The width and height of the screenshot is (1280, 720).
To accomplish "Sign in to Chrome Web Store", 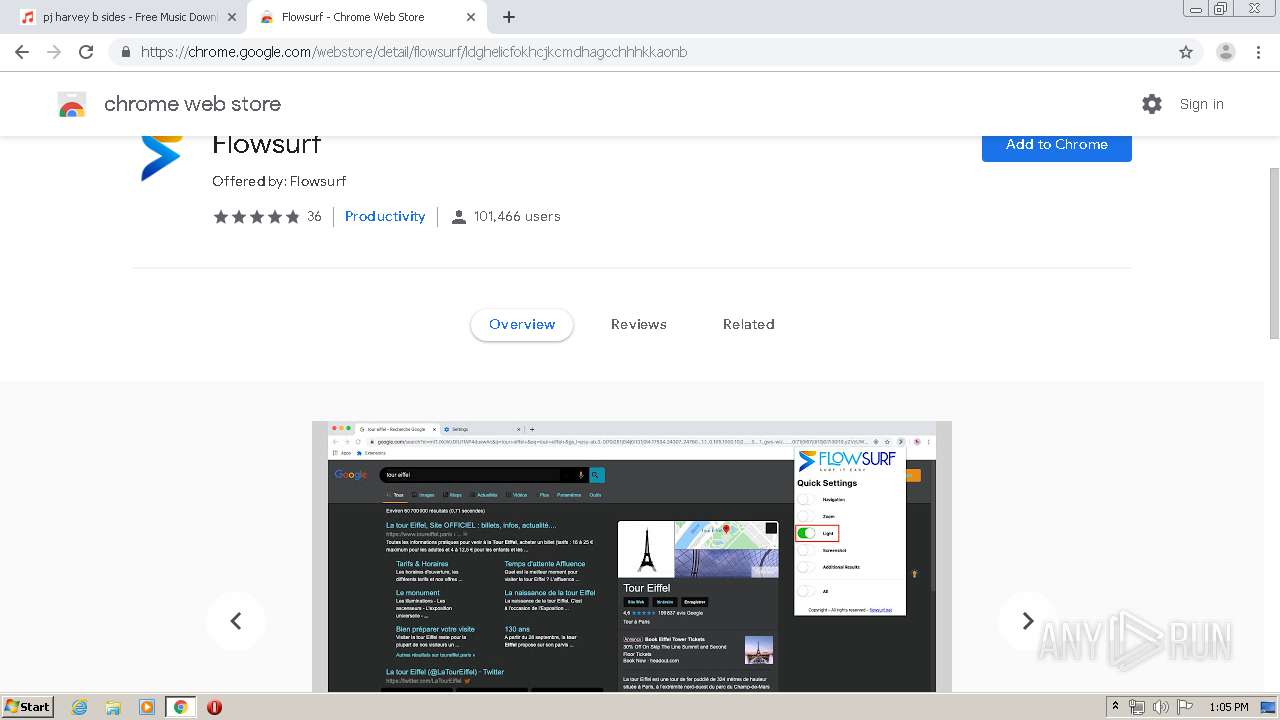I will 1201,104.
